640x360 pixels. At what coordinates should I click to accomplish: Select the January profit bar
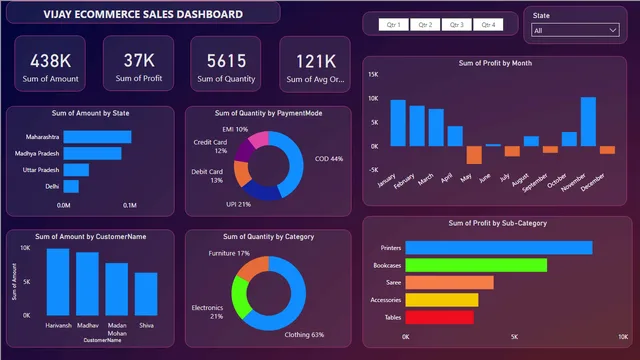398,123
